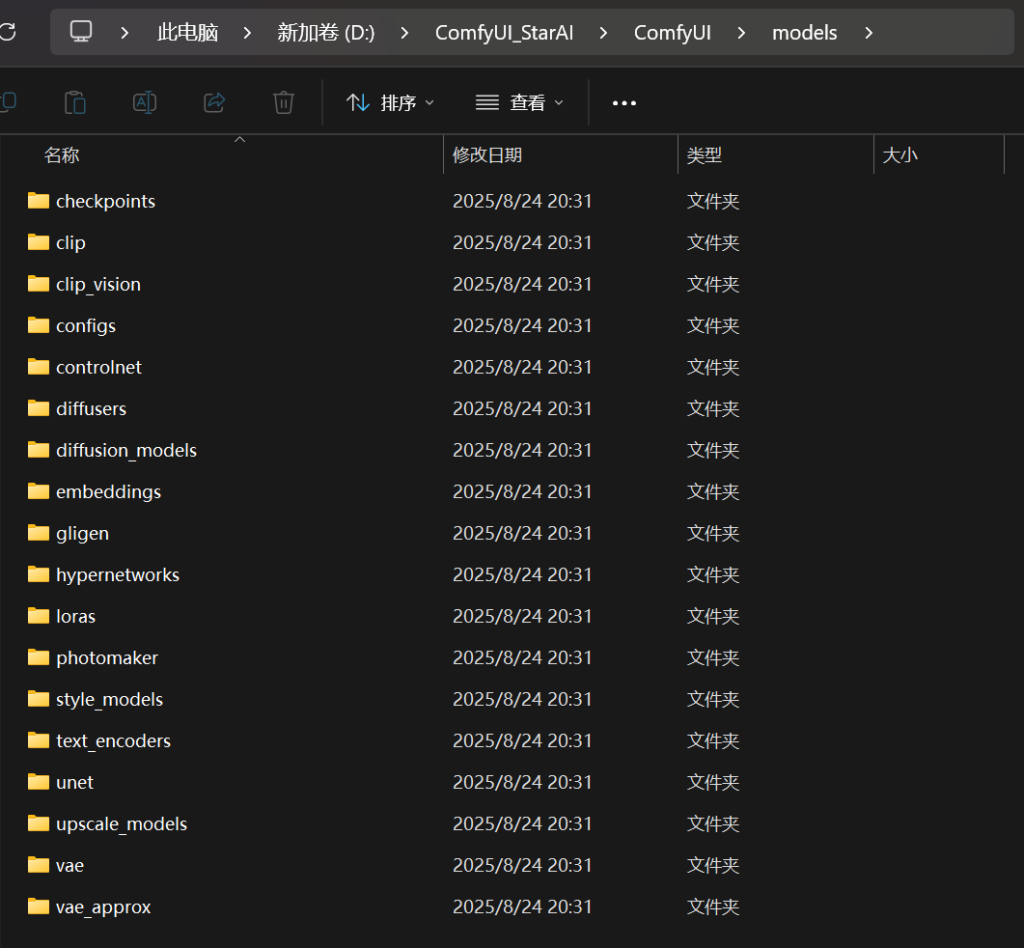
Task: Sort by the 名称 column header
Action: [x=62, y=155]
